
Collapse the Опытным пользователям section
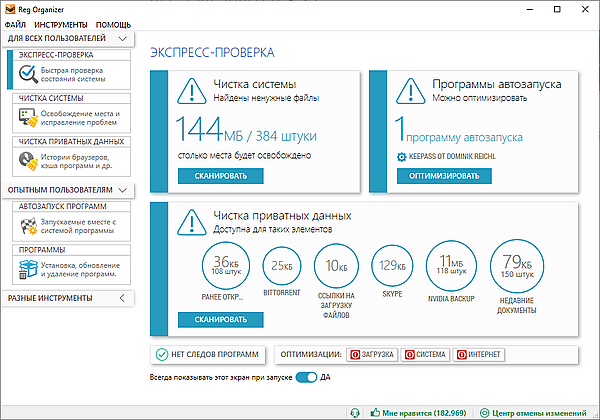[122, 189]
